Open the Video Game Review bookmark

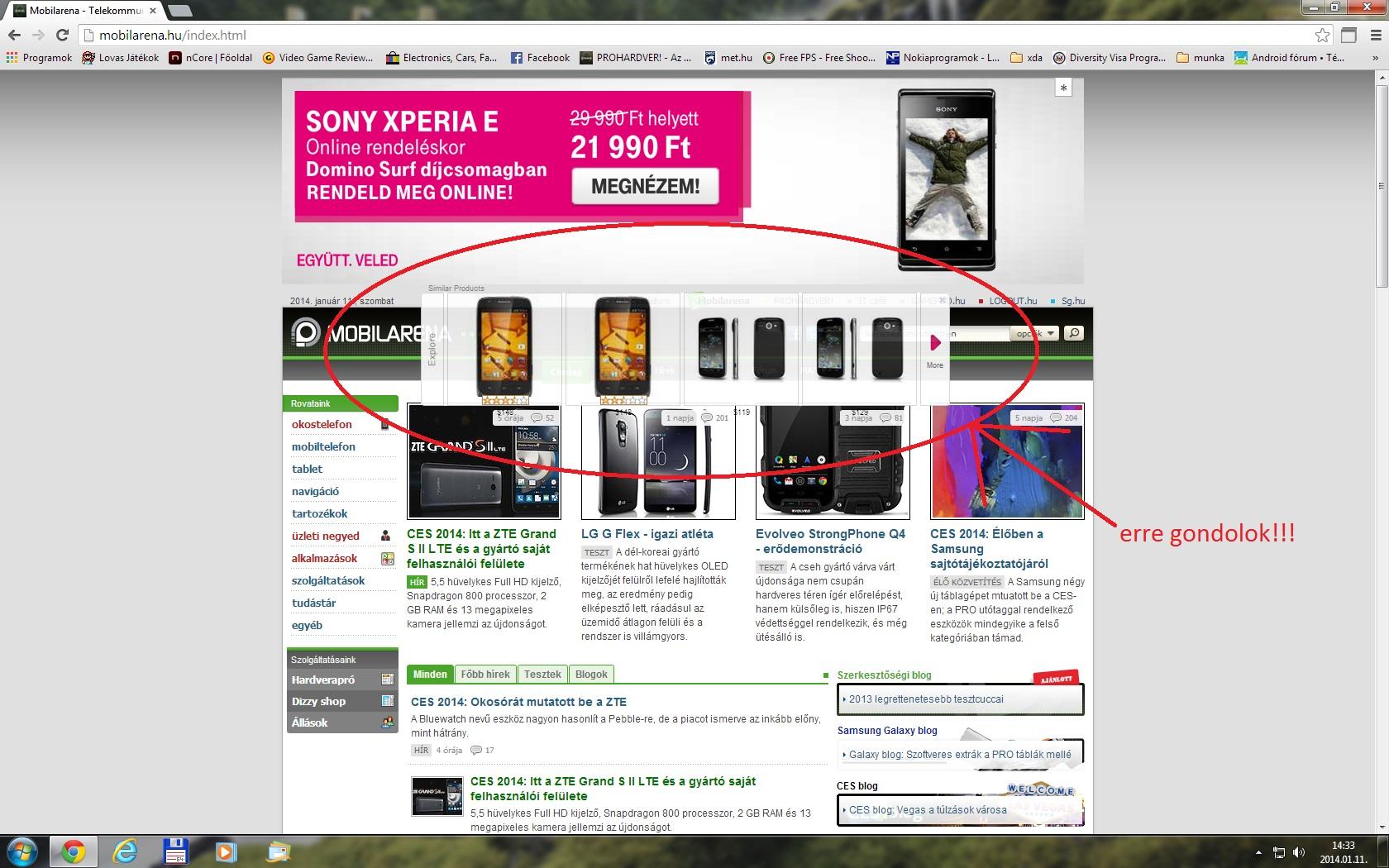pyautogui.click(x=318, y=58)
